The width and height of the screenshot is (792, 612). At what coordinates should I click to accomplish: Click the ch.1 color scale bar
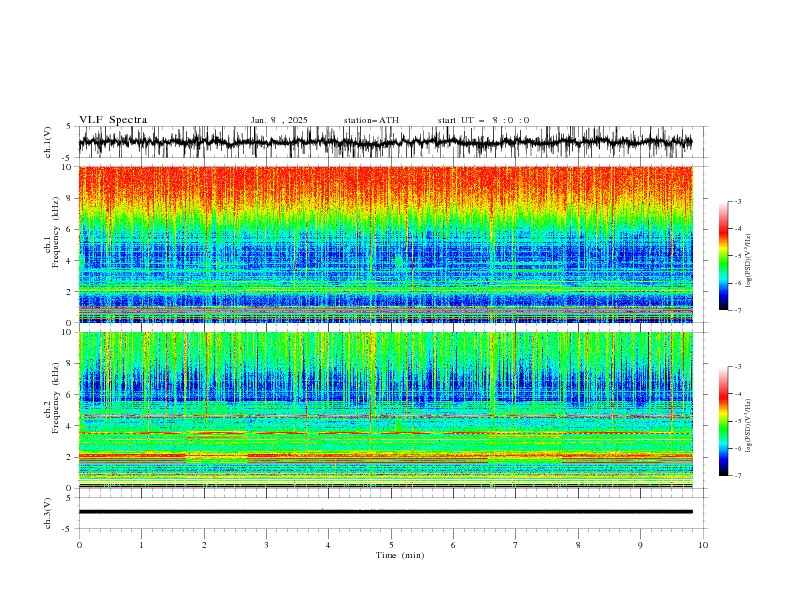pyautogui.click(x=724, y=256)
